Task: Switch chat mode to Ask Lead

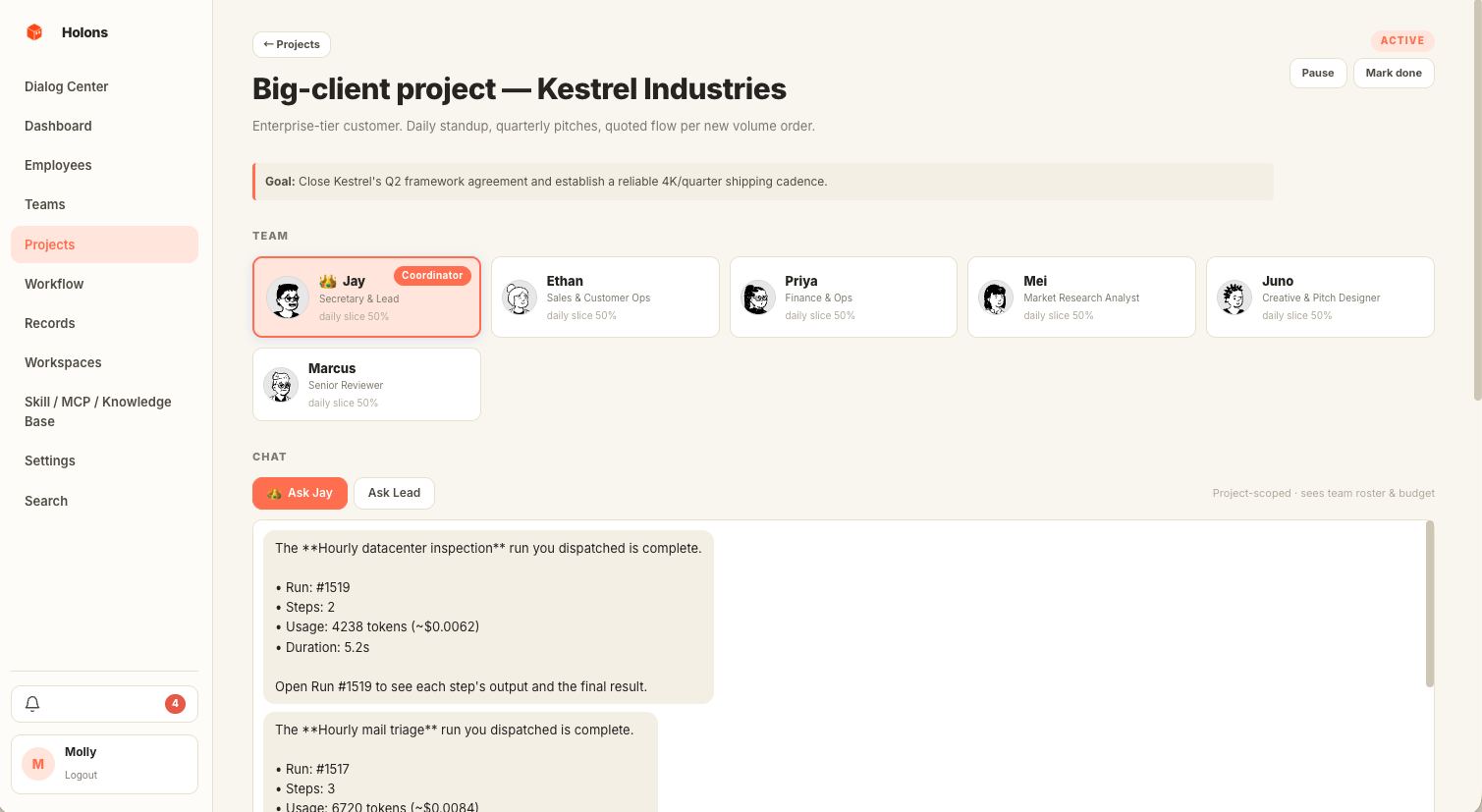Action: pyautogui.click(x=394, y=493)
